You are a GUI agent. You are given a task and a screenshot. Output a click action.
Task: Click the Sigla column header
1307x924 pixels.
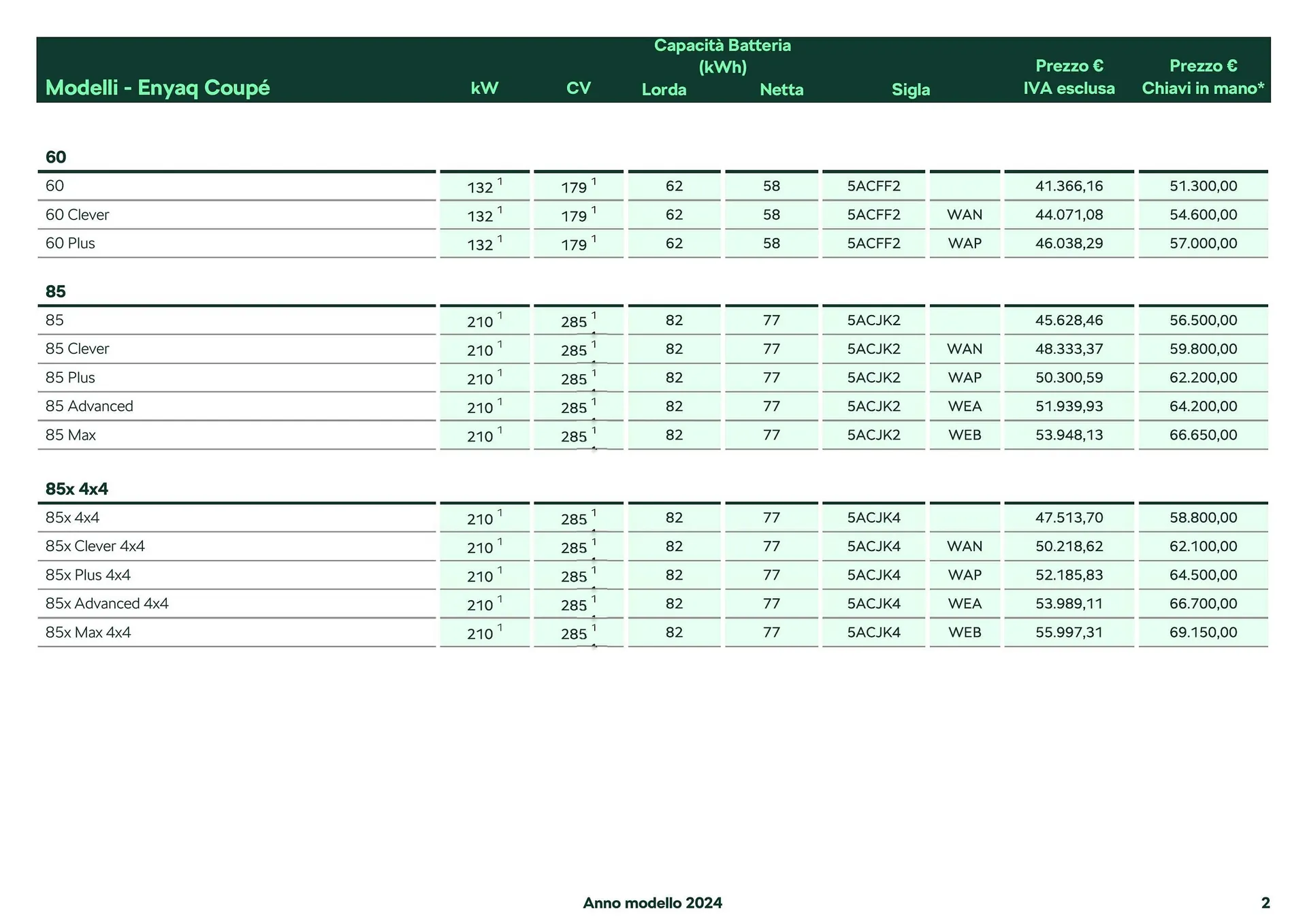click(910, 90)
